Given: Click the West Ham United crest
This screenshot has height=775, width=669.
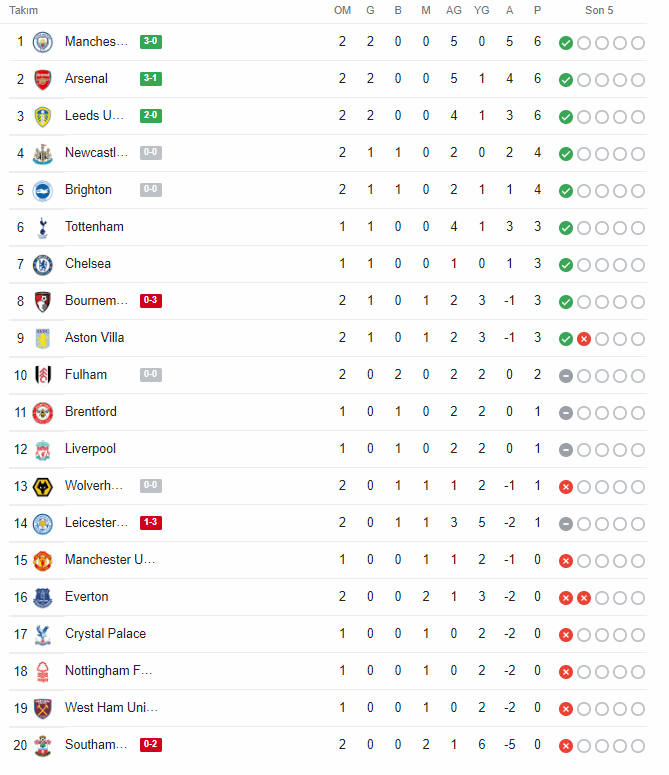Looking at the screenshot, I should pyautogui.click(x=42, y=708).
